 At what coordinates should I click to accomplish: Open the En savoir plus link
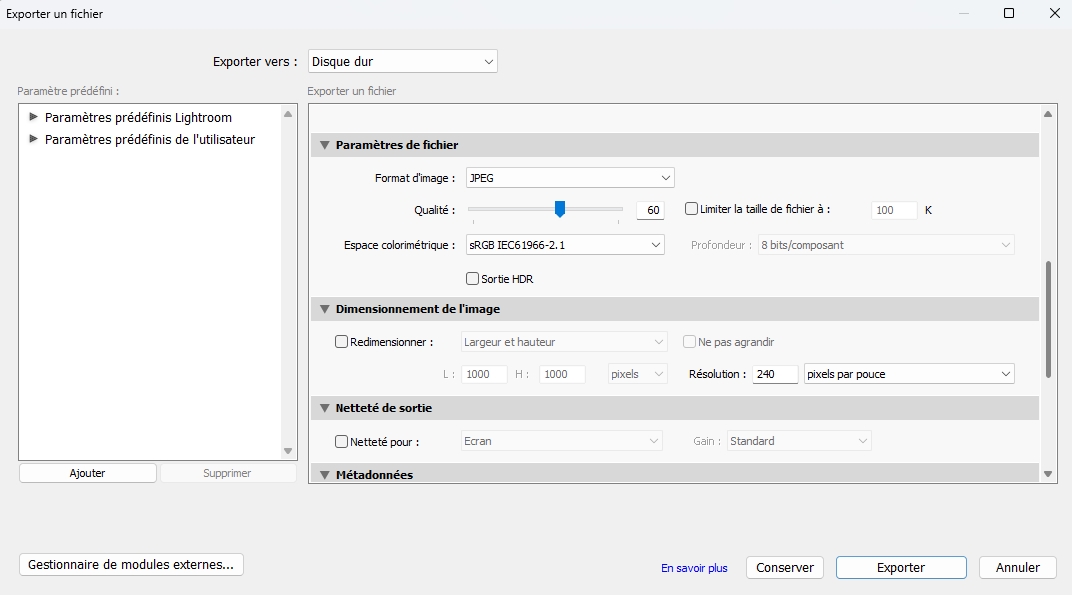point(694,568)
